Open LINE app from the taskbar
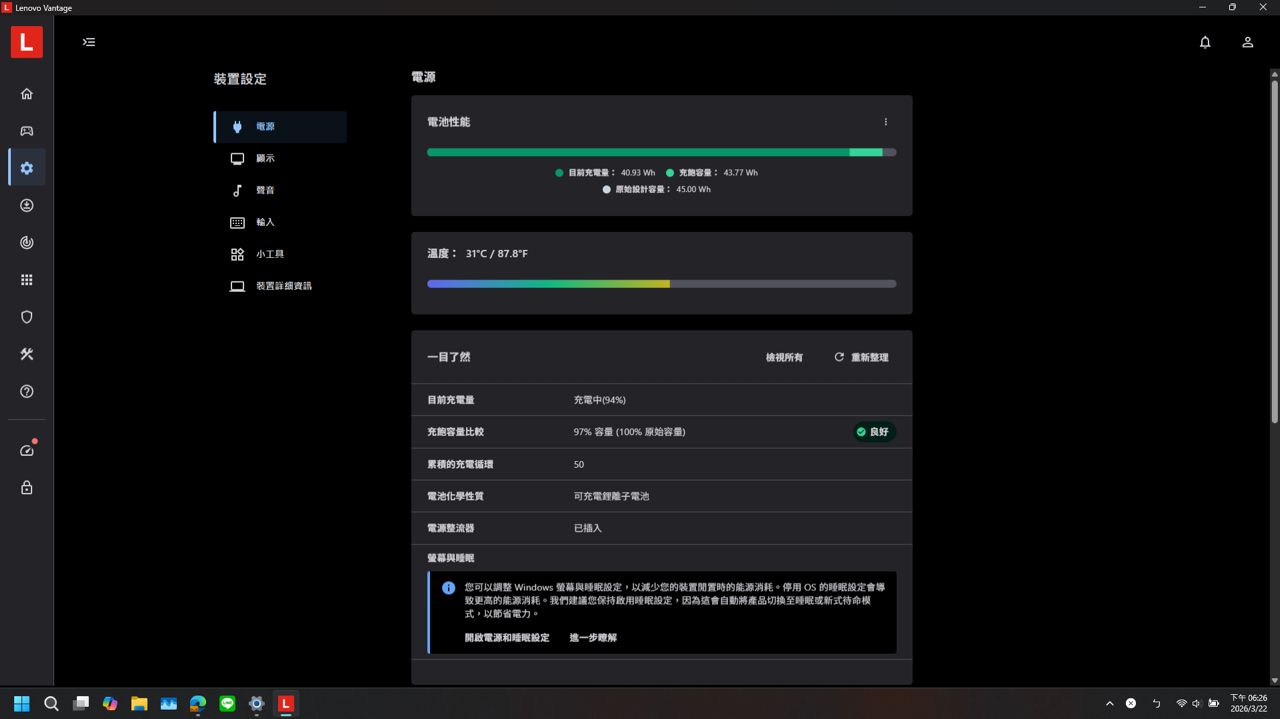Screen dimensions: 1280x719 point(227,704)
